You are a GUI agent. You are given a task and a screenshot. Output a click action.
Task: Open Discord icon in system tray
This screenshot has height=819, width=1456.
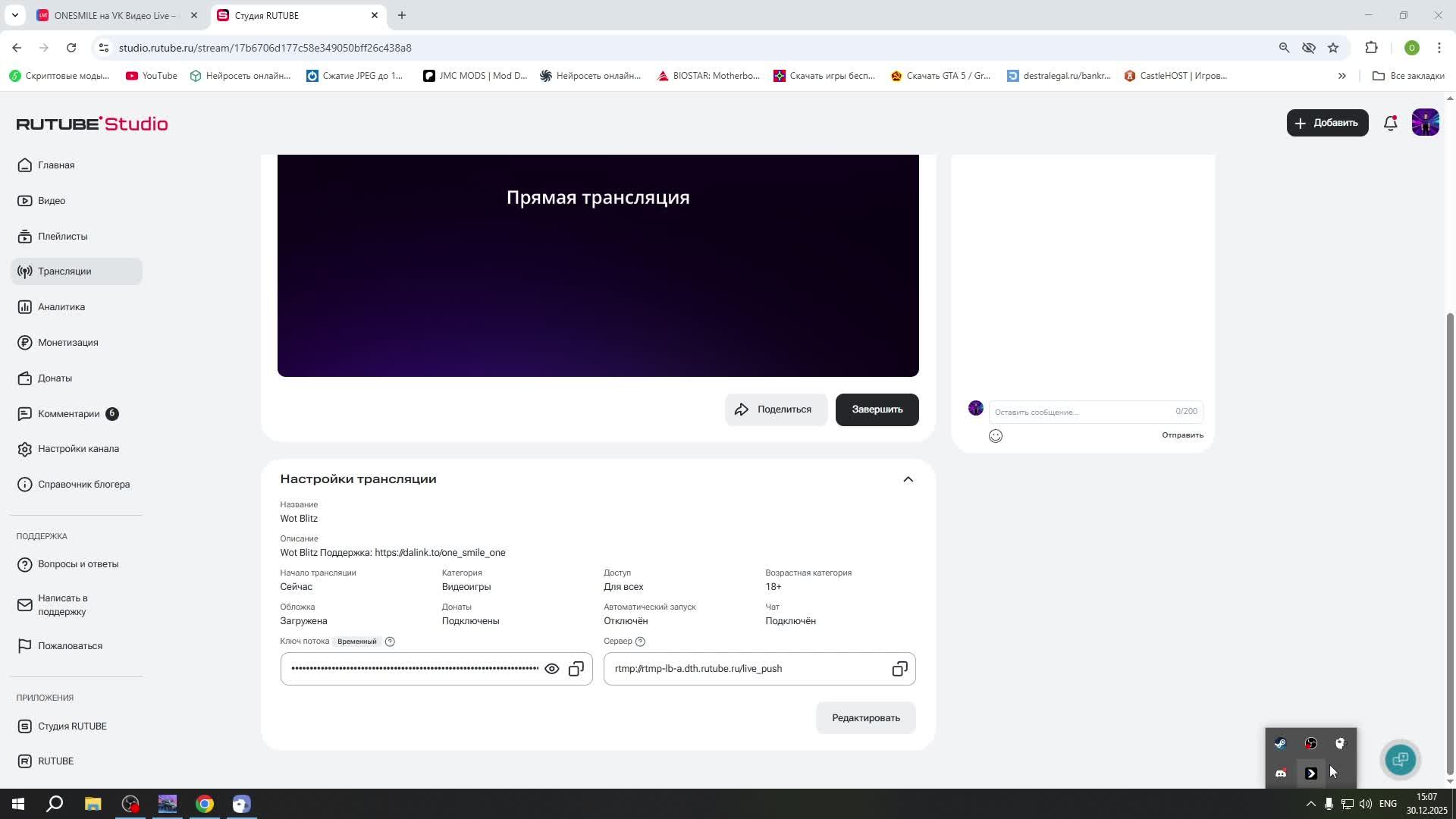coord(1281,773)
